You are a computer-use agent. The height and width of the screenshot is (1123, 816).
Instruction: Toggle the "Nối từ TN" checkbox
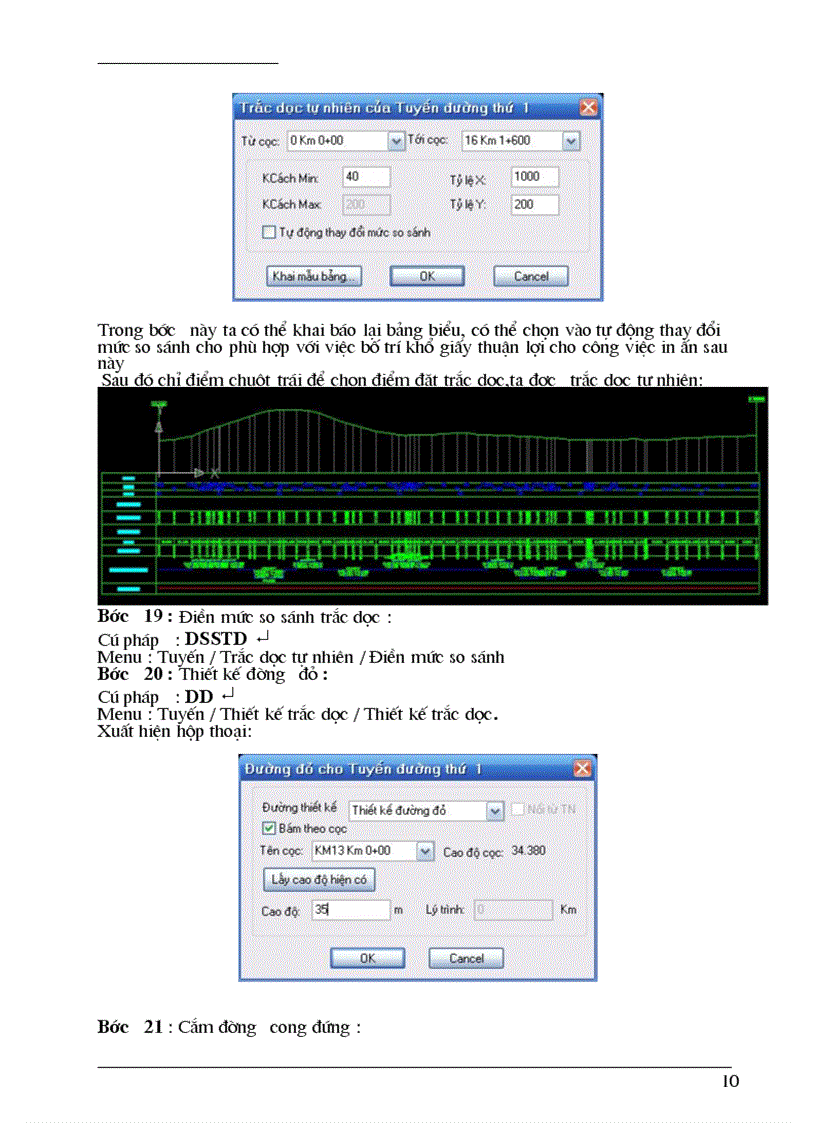pyautogui.click(x=518, y=811)
